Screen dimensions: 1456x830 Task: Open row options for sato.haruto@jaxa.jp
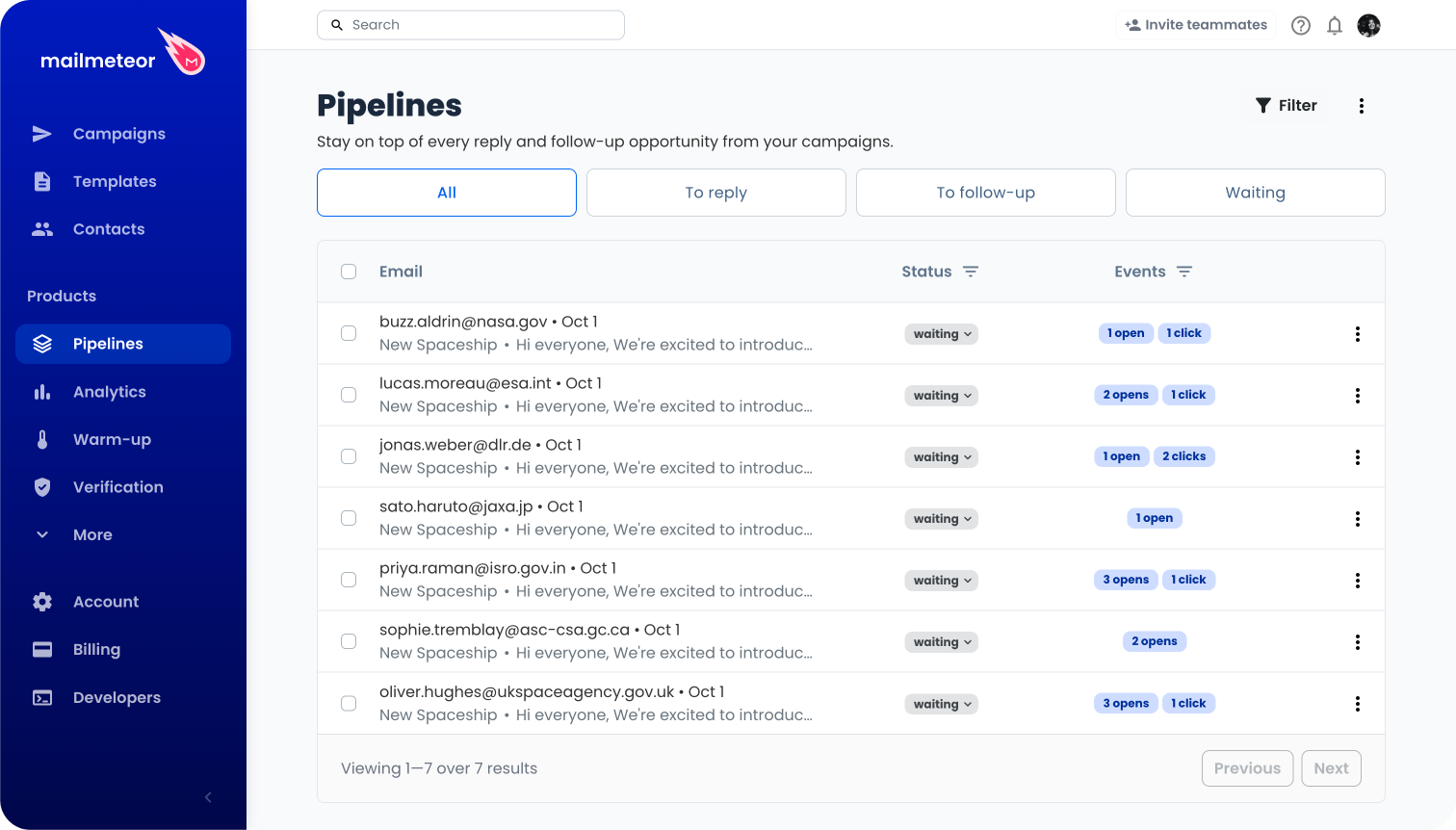[1358, 519]
